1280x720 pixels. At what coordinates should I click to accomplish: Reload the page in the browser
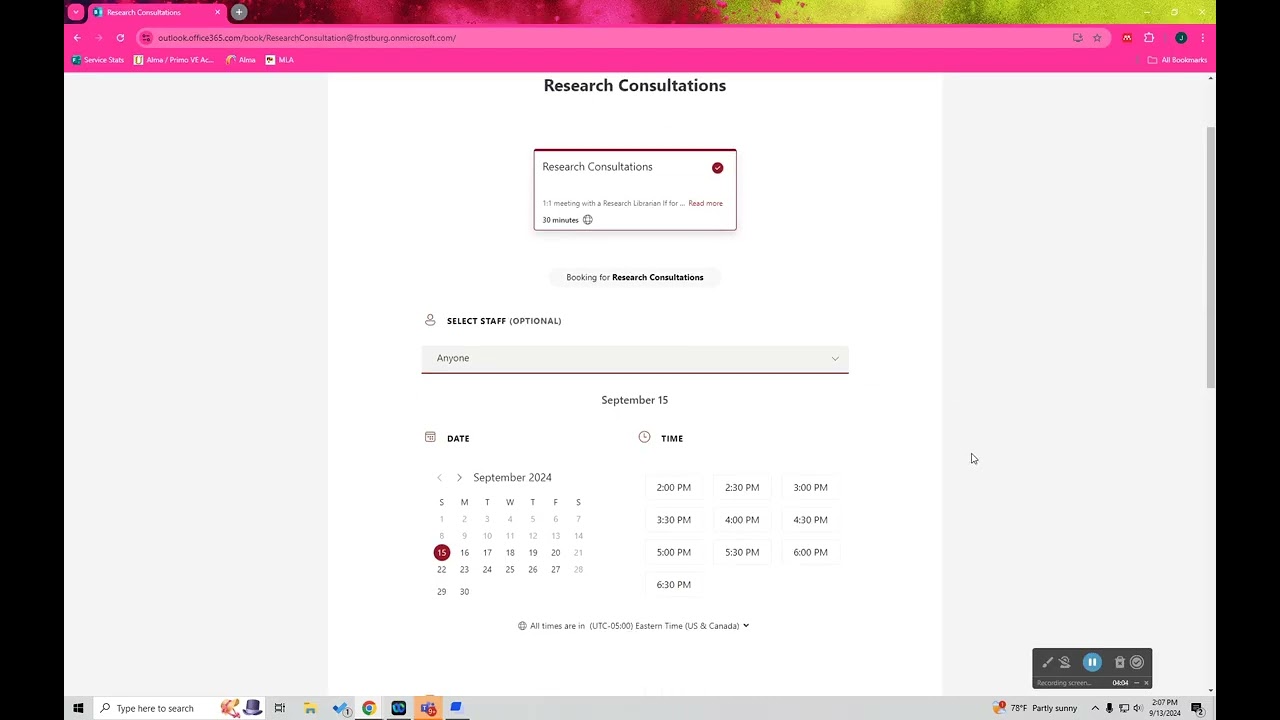point(120,38)
